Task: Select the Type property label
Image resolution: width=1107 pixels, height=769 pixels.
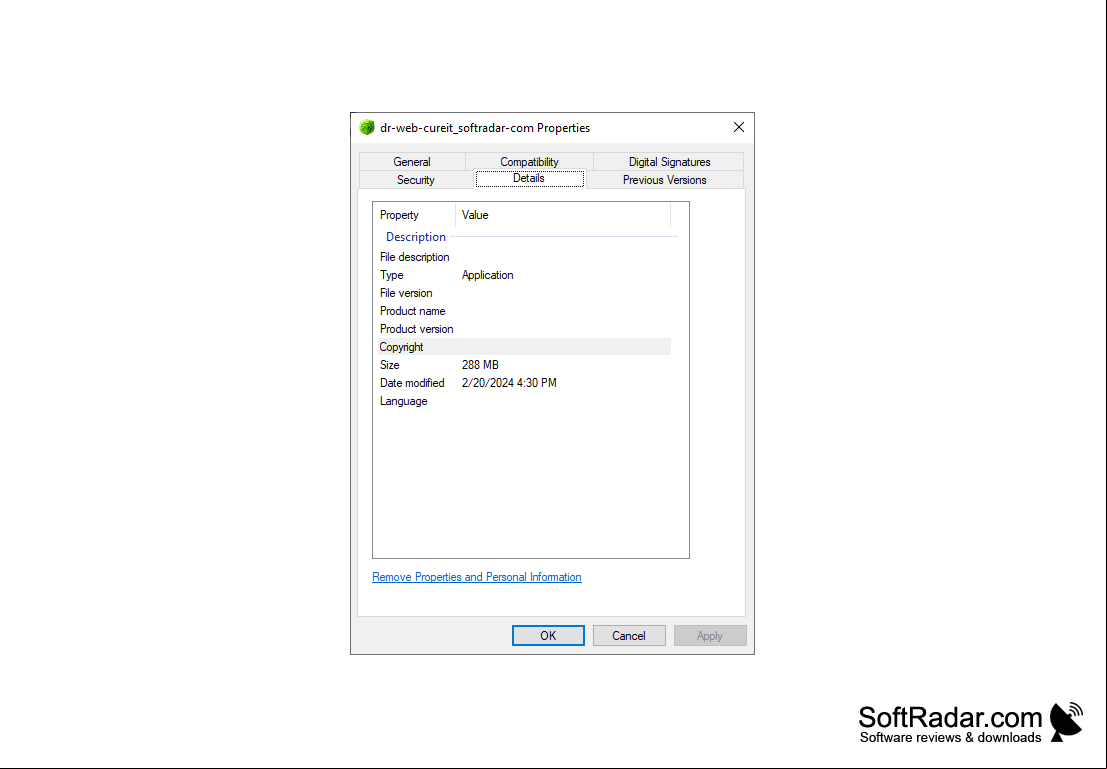Action: click(392, 275)
